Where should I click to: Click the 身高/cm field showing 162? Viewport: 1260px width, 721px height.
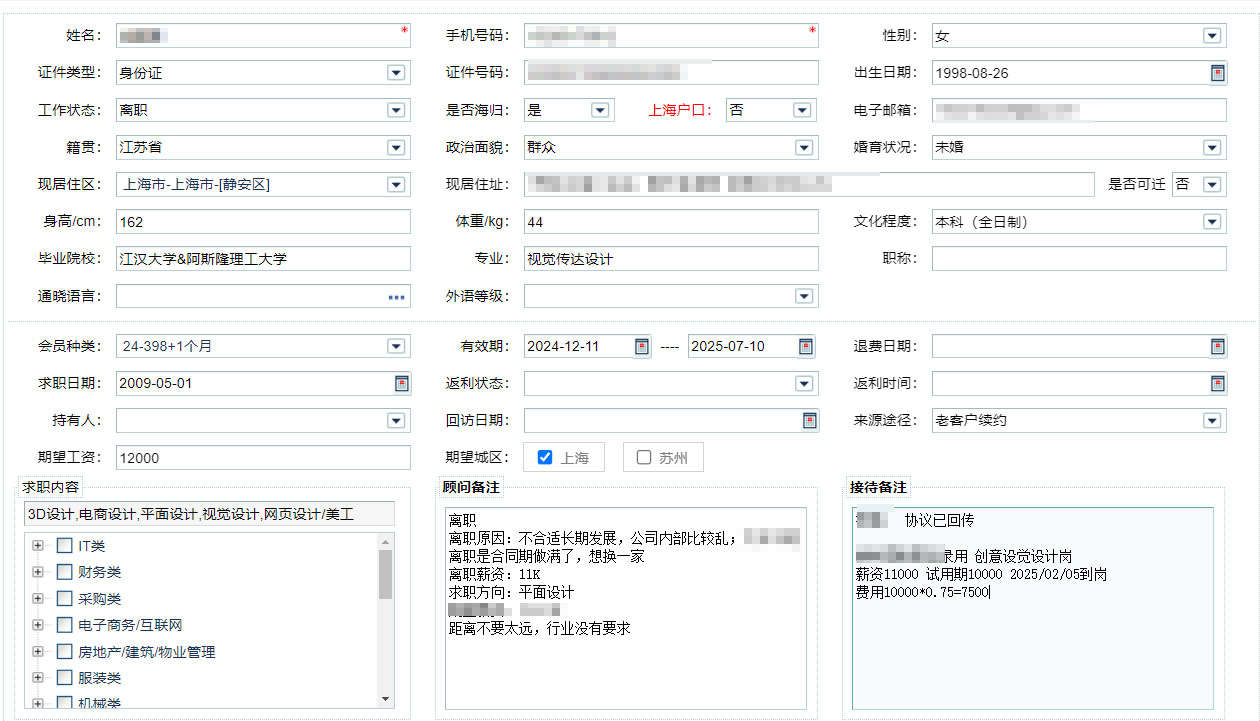pos(263,221)
